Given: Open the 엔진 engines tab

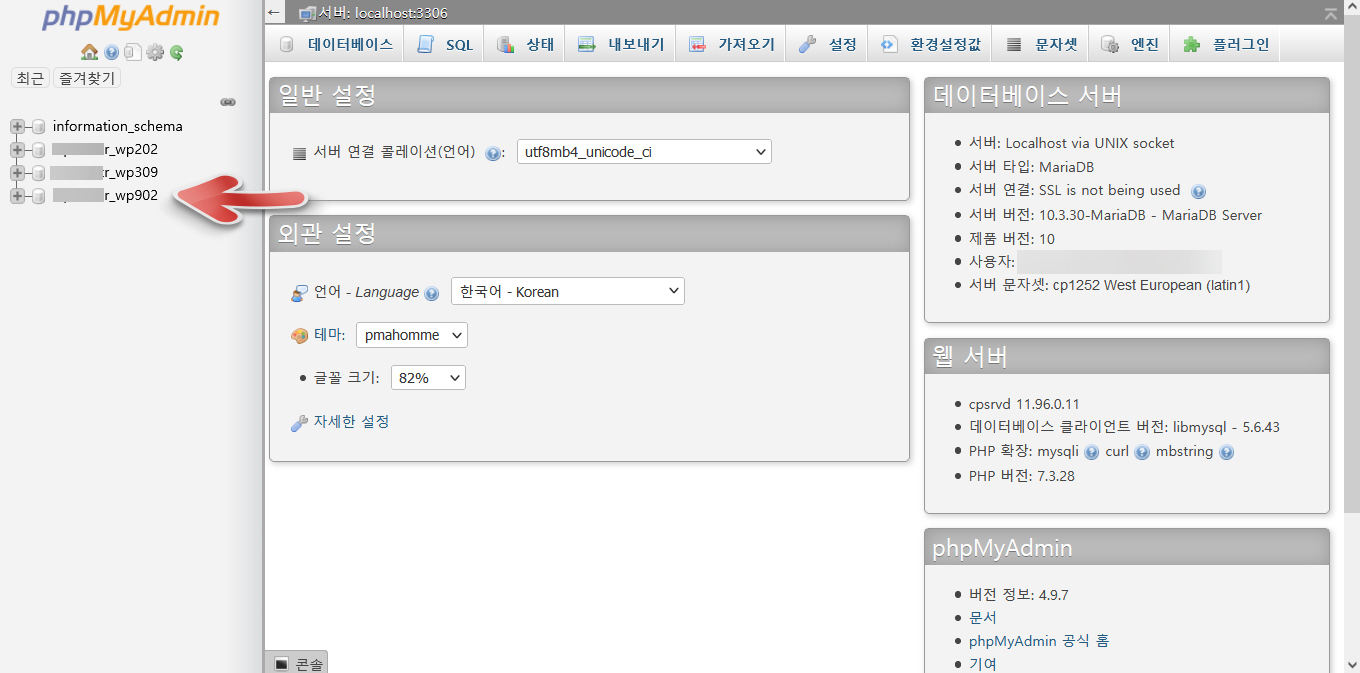Looking at the screenshot, I should pyautogui.click(x=1130, y=44).
